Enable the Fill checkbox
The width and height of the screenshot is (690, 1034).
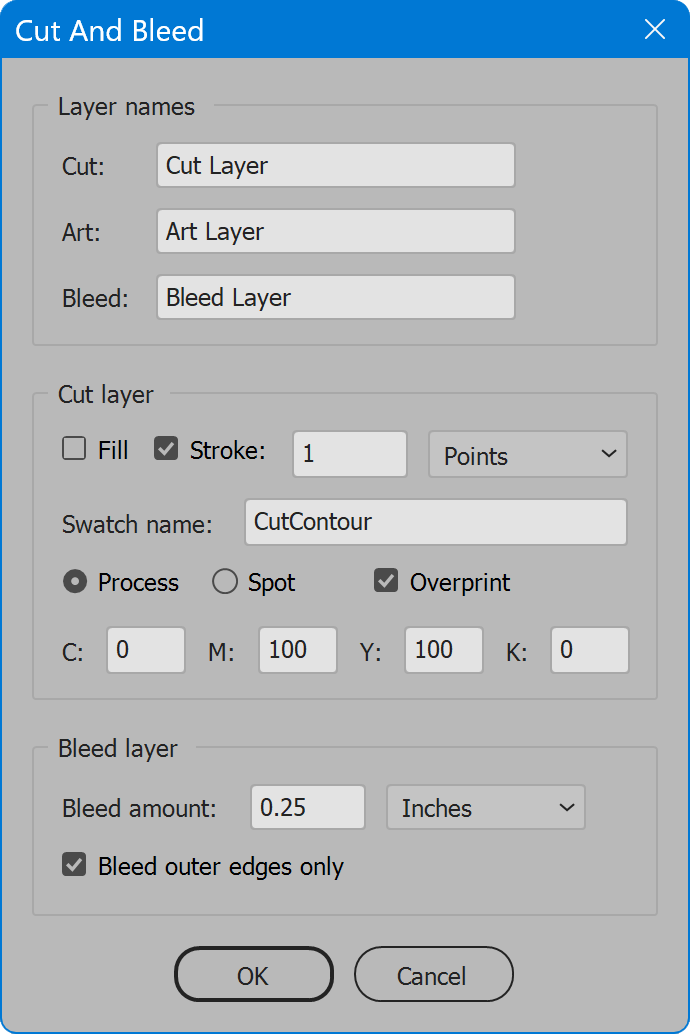(x=74, y=448)
